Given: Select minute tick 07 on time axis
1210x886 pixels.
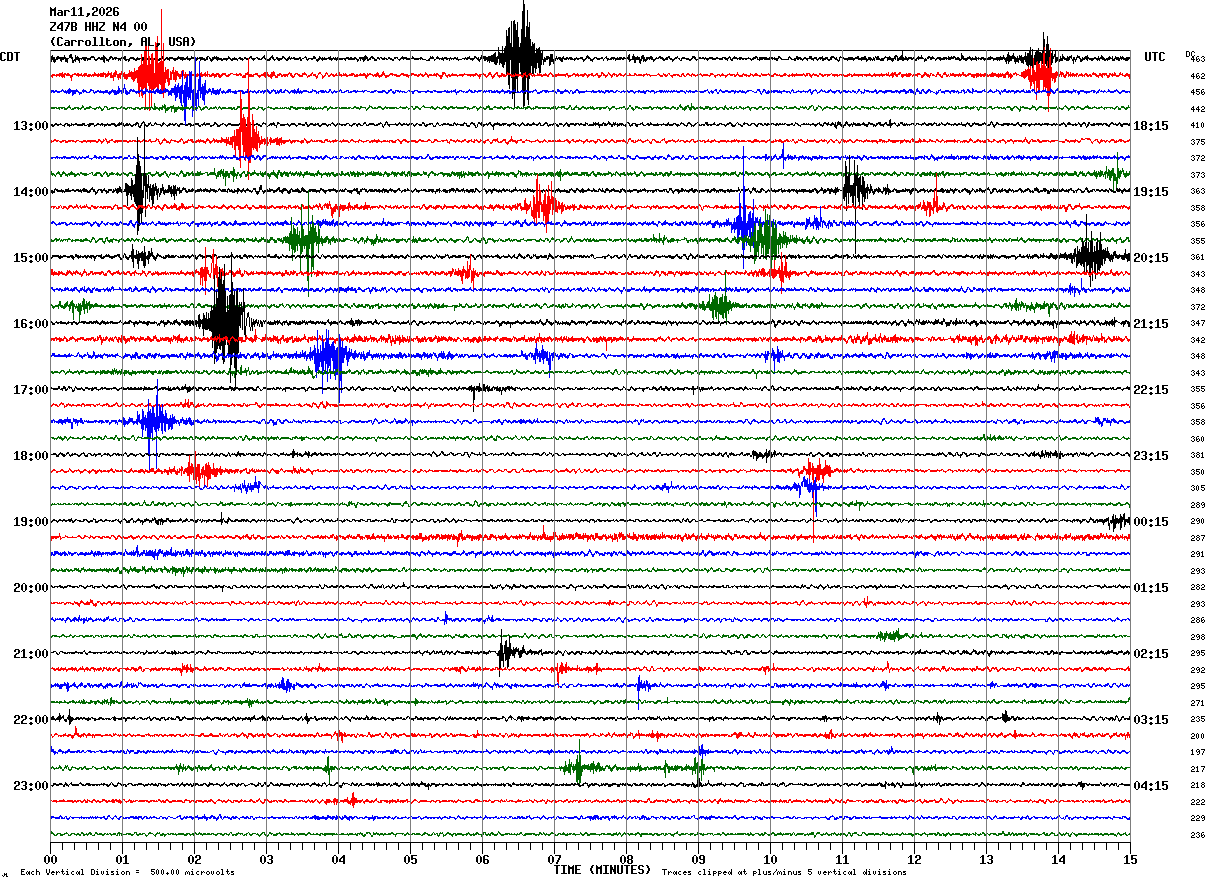Looking at the screenshot, I should coord(554,859).
